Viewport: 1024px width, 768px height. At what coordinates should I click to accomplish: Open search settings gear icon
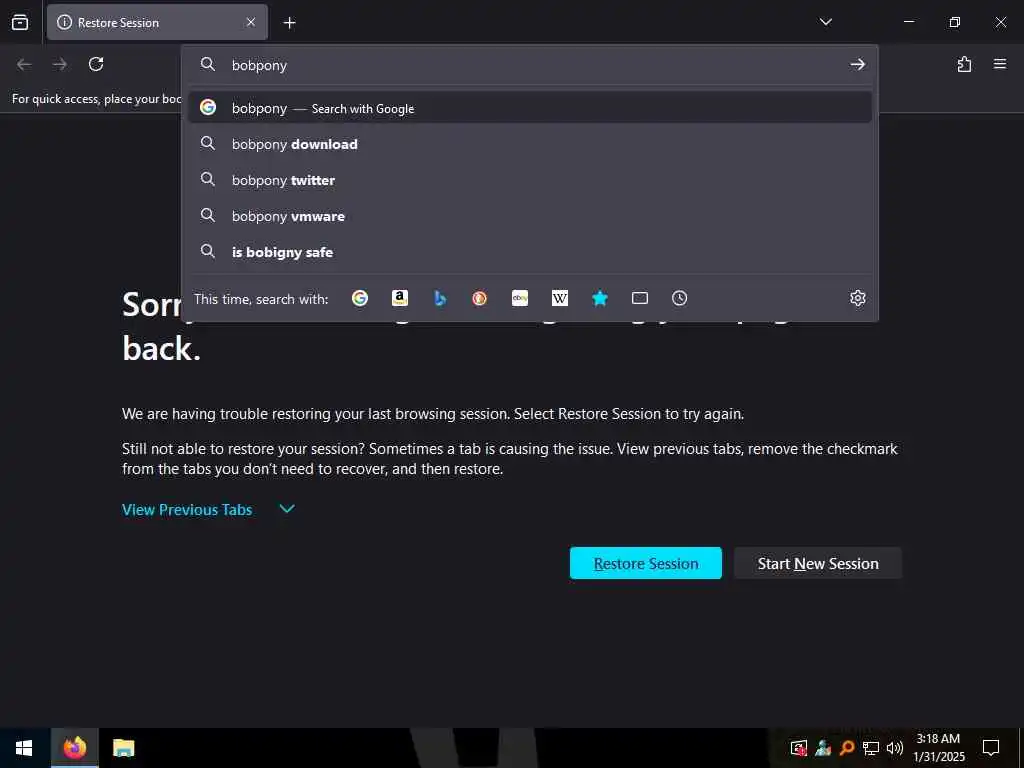click(857, 298)
